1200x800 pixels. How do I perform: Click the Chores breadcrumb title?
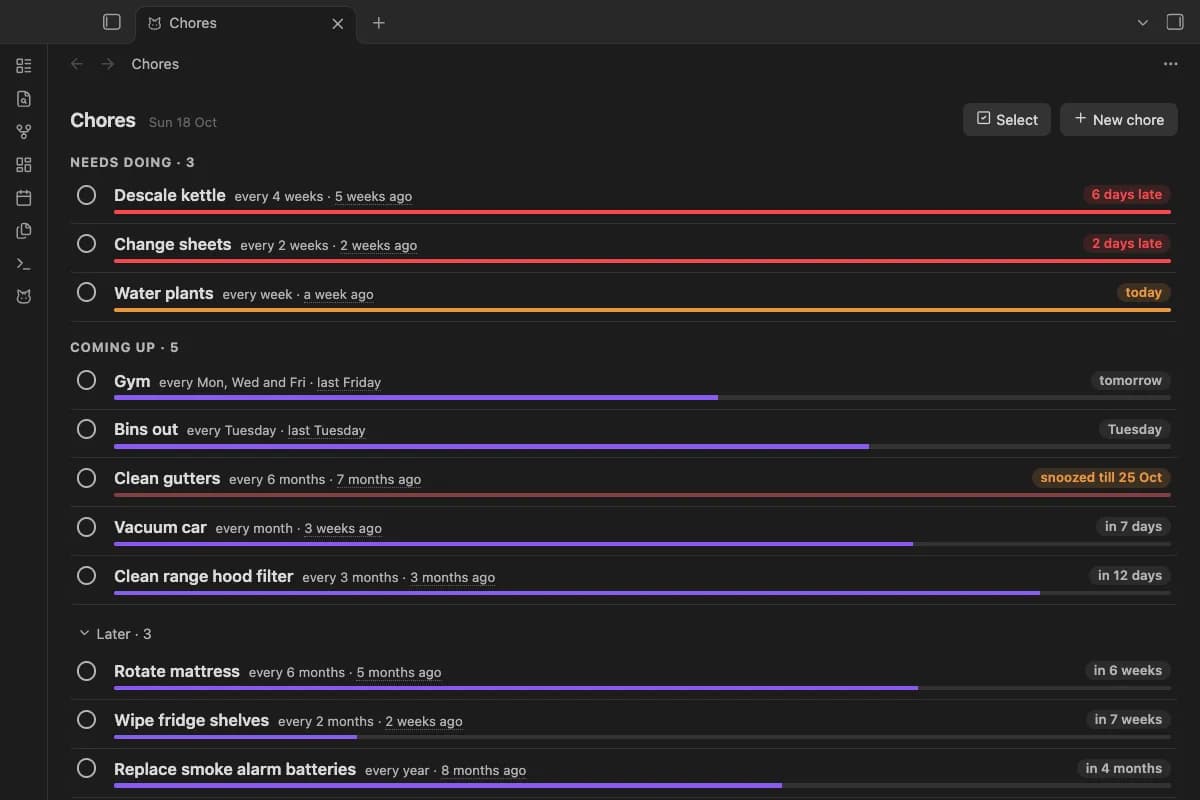tap(155, 64)
